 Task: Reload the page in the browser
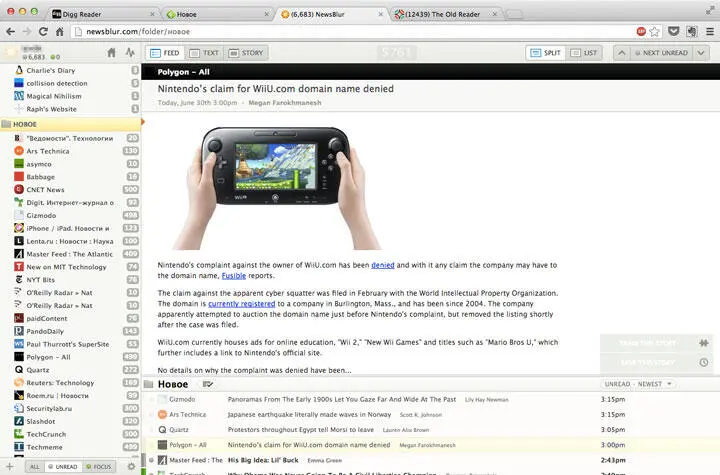[43, 31]
